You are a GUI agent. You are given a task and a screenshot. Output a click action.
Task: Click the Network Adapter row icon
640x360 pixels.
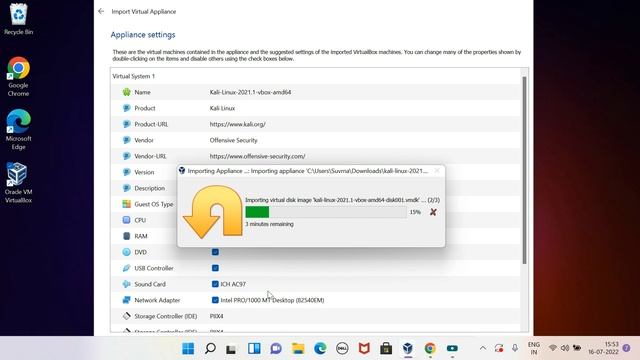(x=127, y=300)
